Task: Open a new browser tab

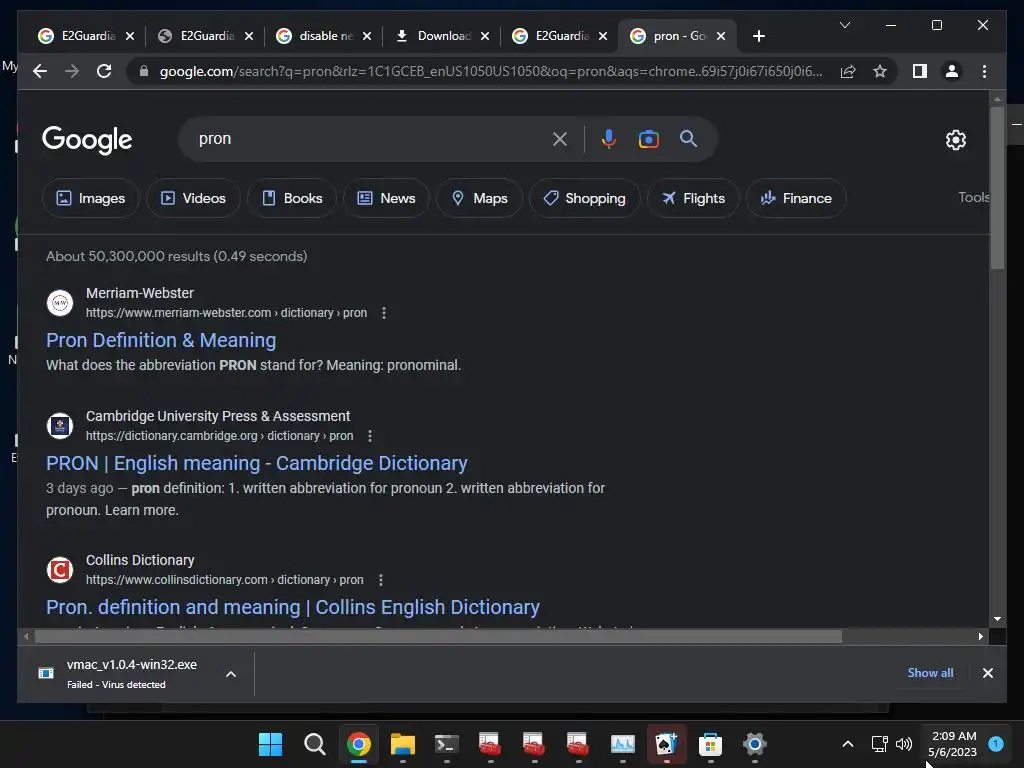Action: pos(758,36)
